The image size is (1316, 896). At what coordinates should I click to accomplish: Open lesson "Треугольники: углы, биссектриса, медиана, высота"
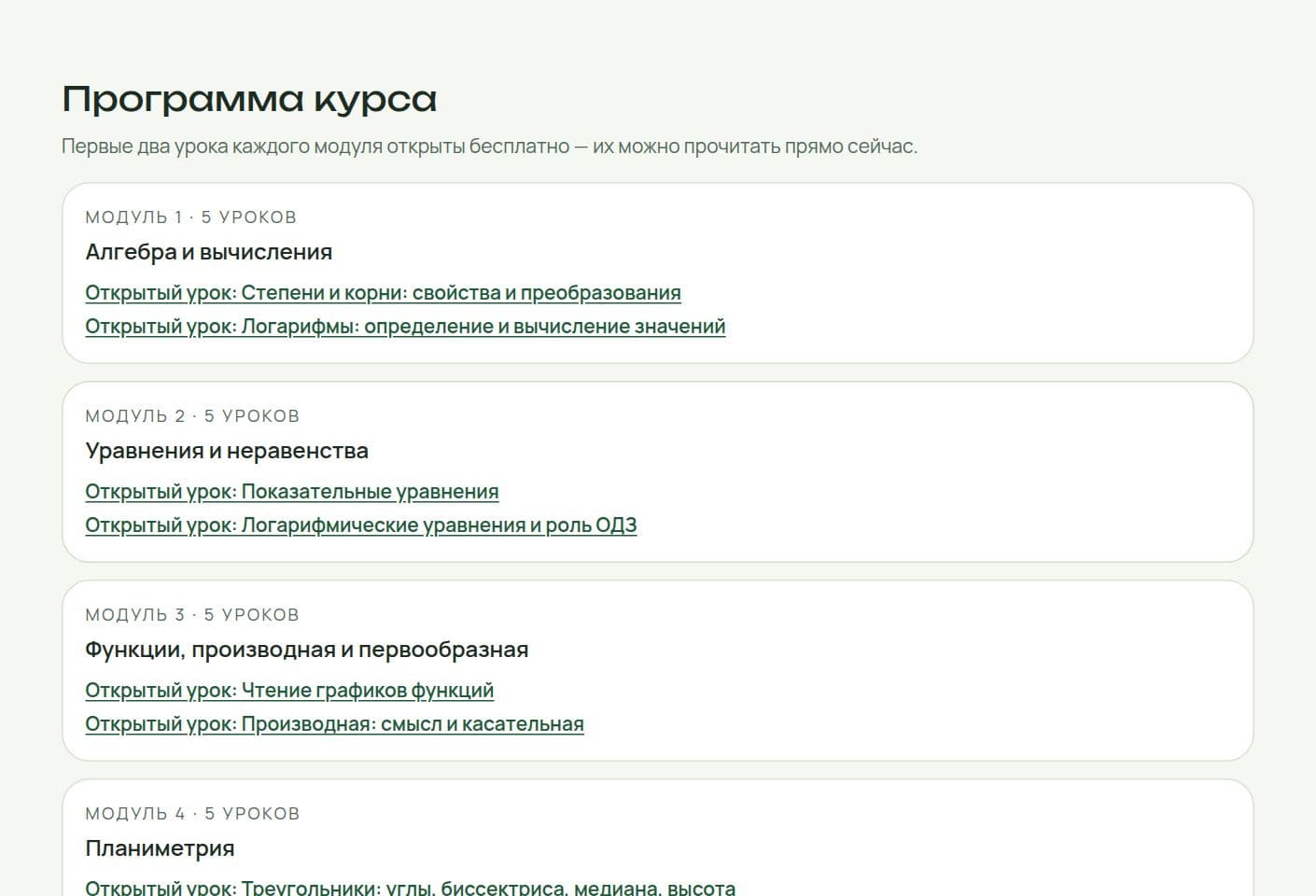[410, 888]
